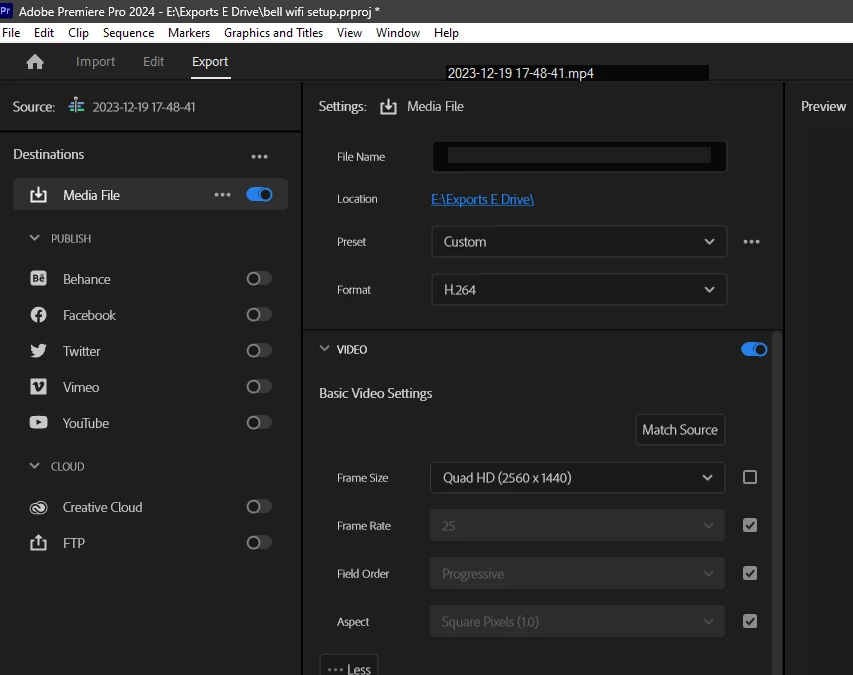Open the Sequence menu
The width and height of the screenshot is (853, 675).
[128, 33]
